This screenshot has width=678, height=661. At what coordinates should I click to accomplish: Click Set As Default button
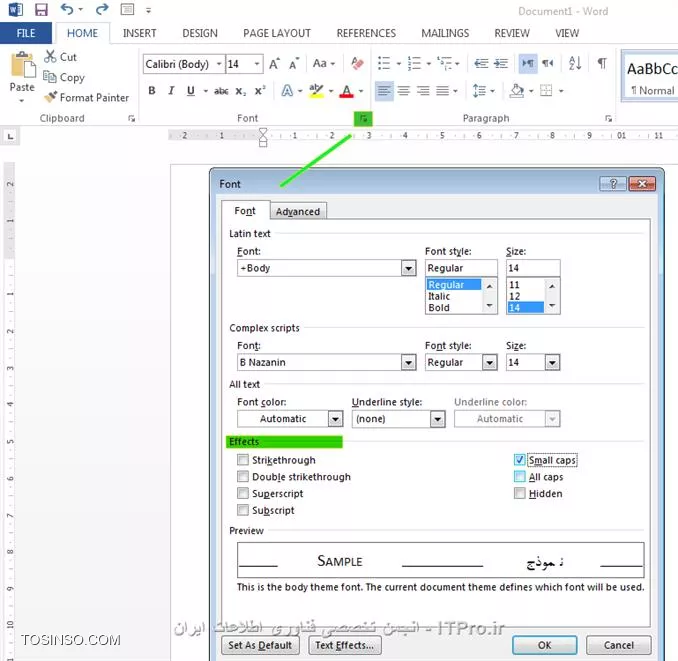pyautogui.click(x=260, y=645)
